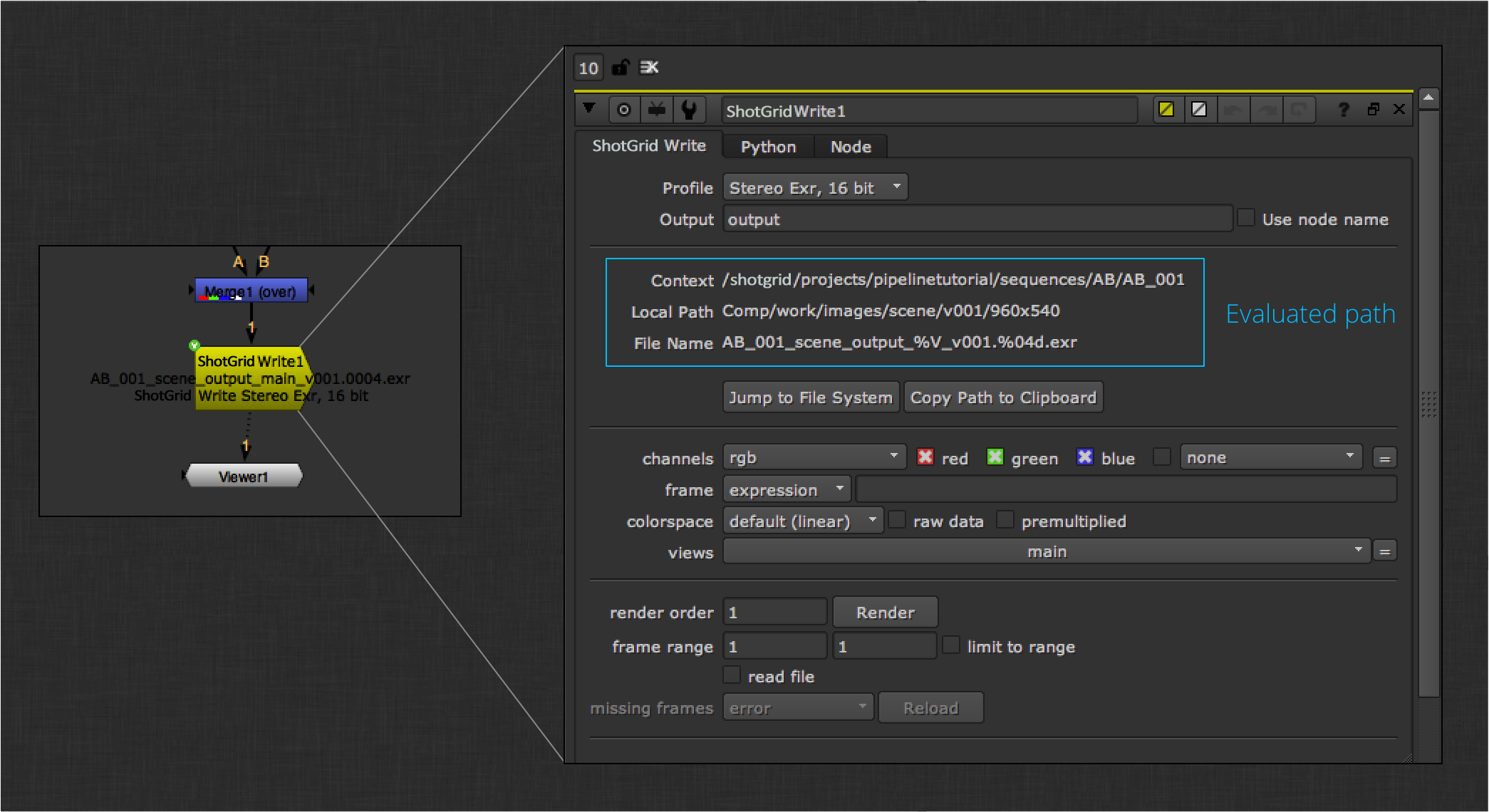
Task: Open the node help question mark
Action: click(1343, 110)
